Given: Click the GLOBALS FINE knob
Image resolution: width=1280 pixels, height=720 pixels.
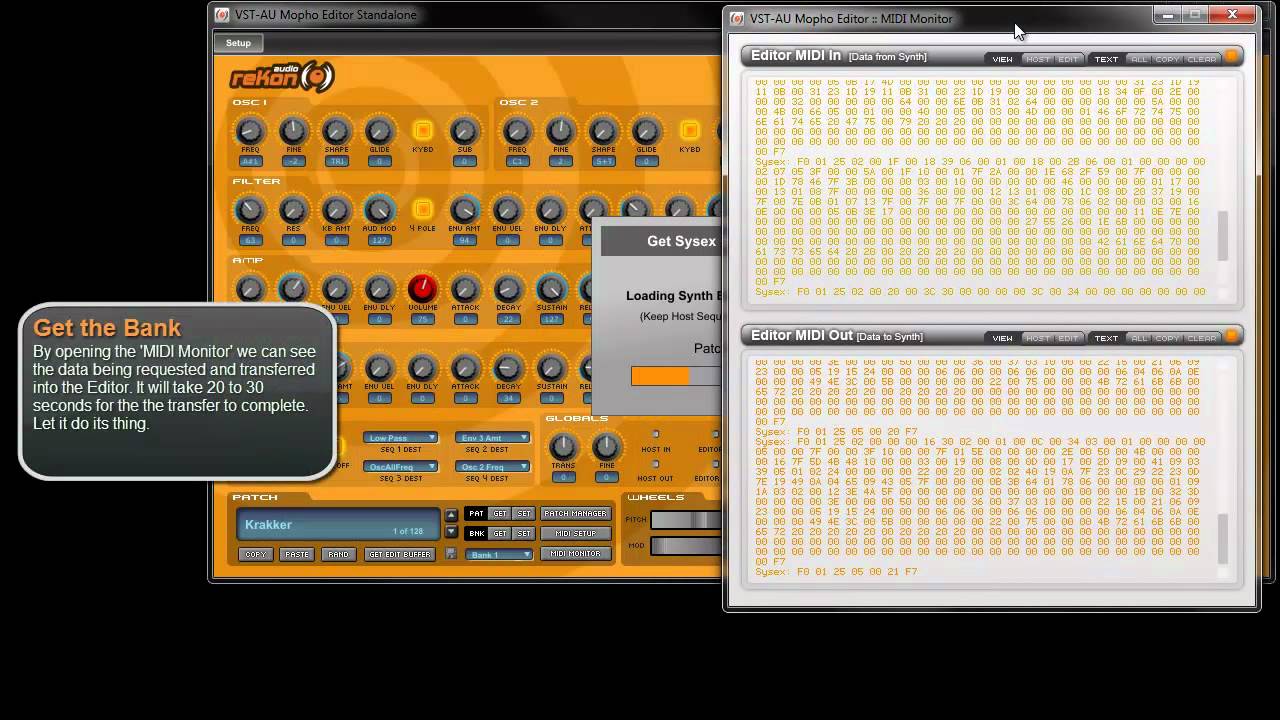Looking at the screenshot, I should pyautogui.click(x=606, y=447).
